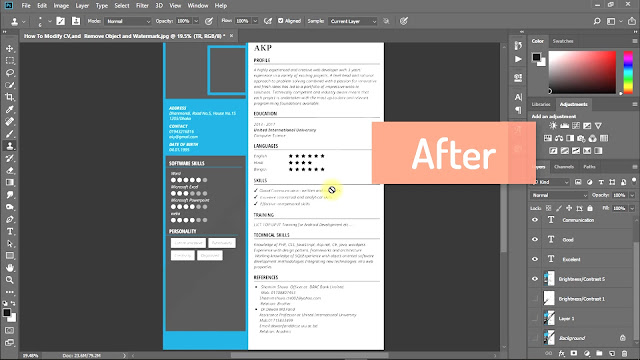
Task: Click the Search icon in options bar
Action: 597,21
